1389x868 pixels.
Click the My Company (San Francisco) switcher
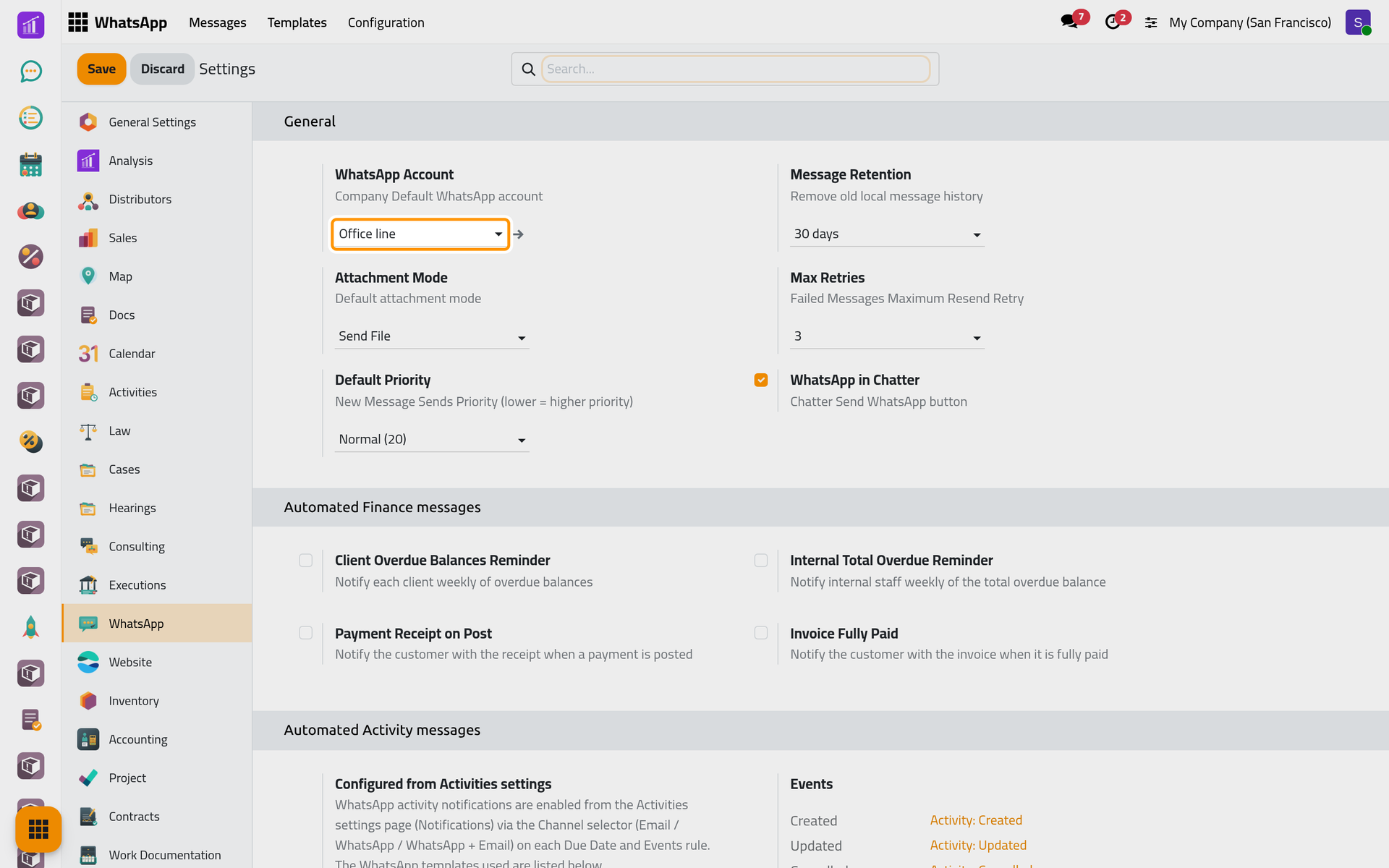[1250, 22]
